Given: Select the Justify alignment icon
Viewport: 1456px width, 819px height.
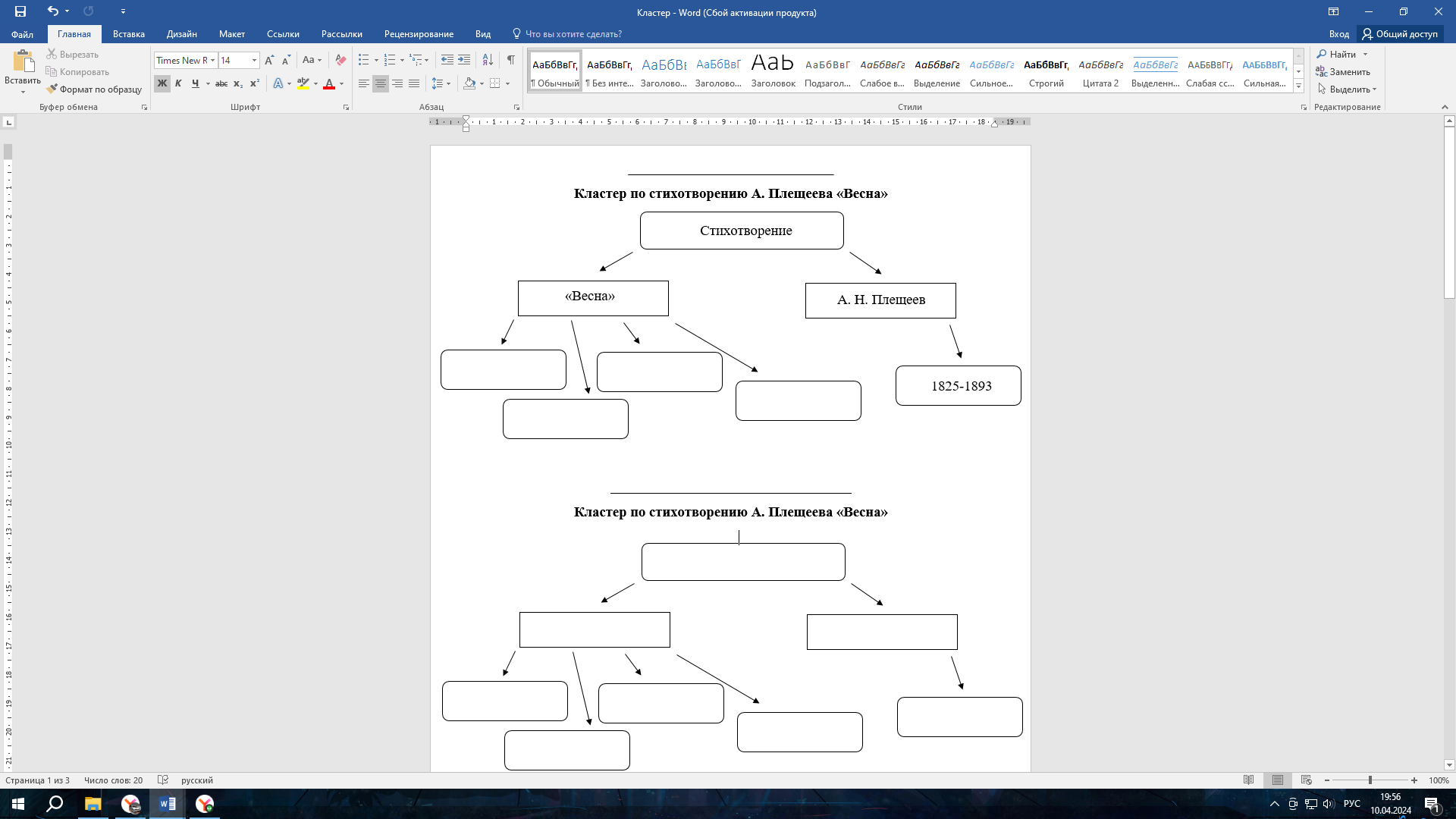Looking at the screenshot, I should 414,83.
